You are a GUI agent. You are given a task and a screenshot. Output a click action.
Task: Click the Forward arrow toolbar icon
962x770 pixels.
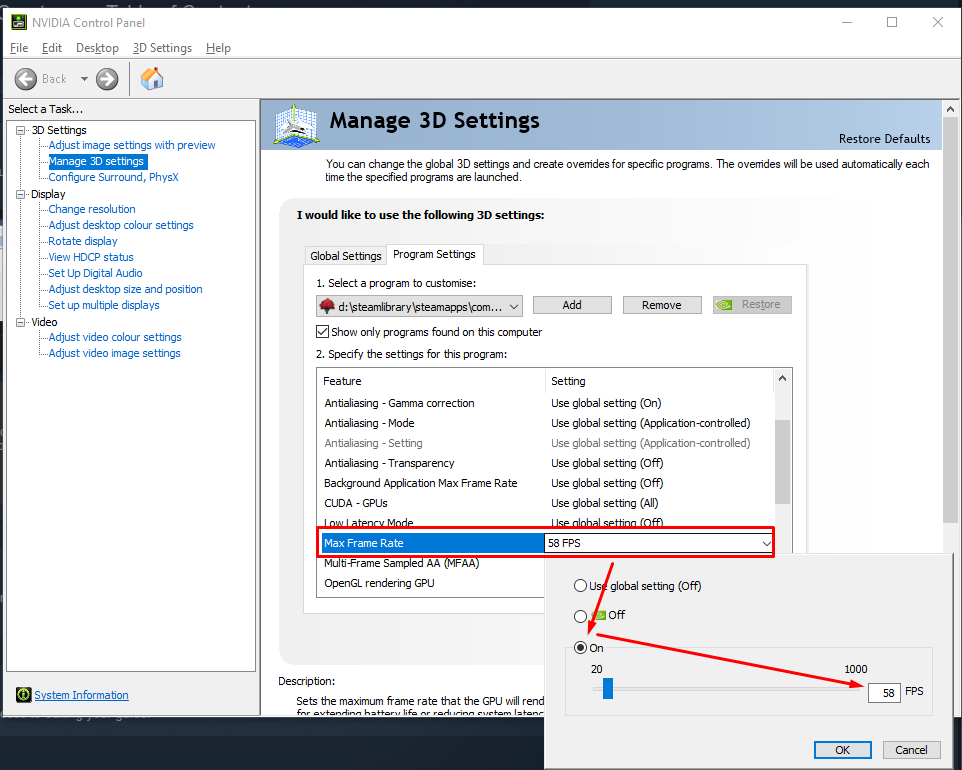click(x=107, y=79)
